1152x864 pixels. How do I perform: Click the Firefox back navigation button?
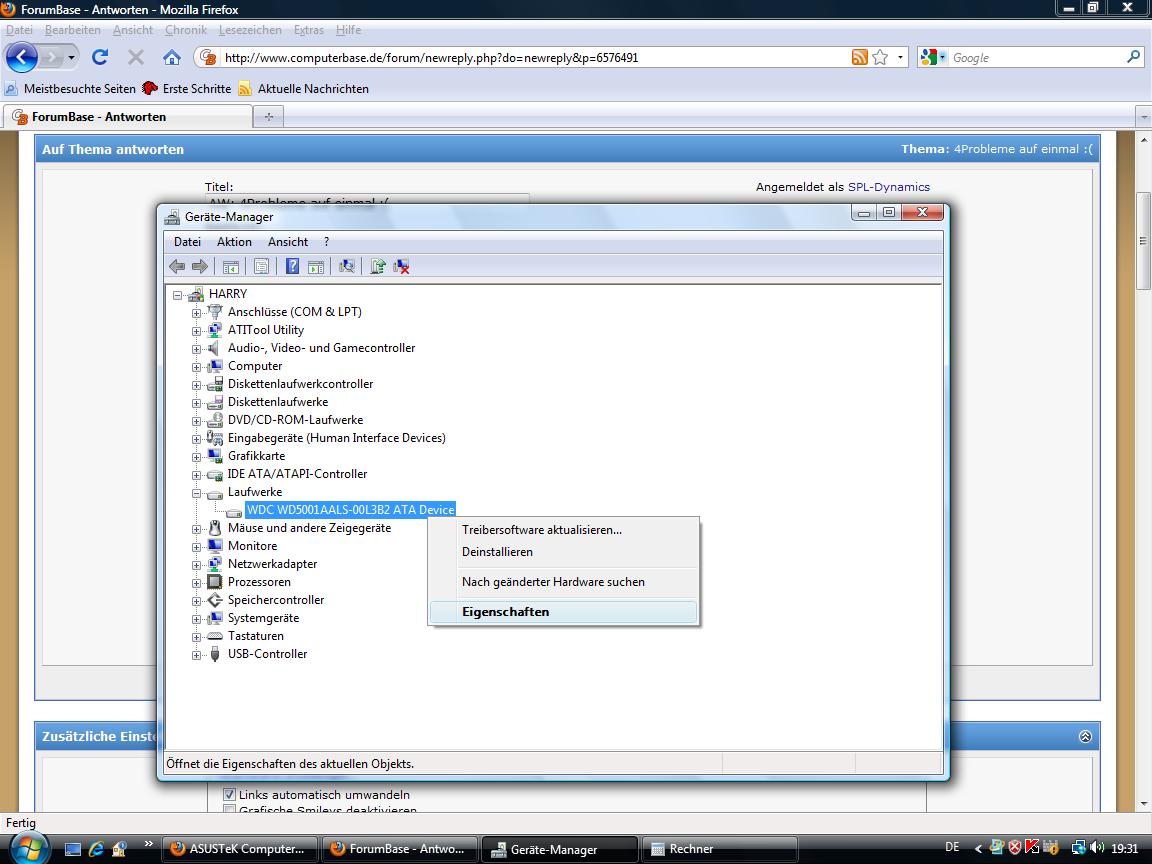21,57
